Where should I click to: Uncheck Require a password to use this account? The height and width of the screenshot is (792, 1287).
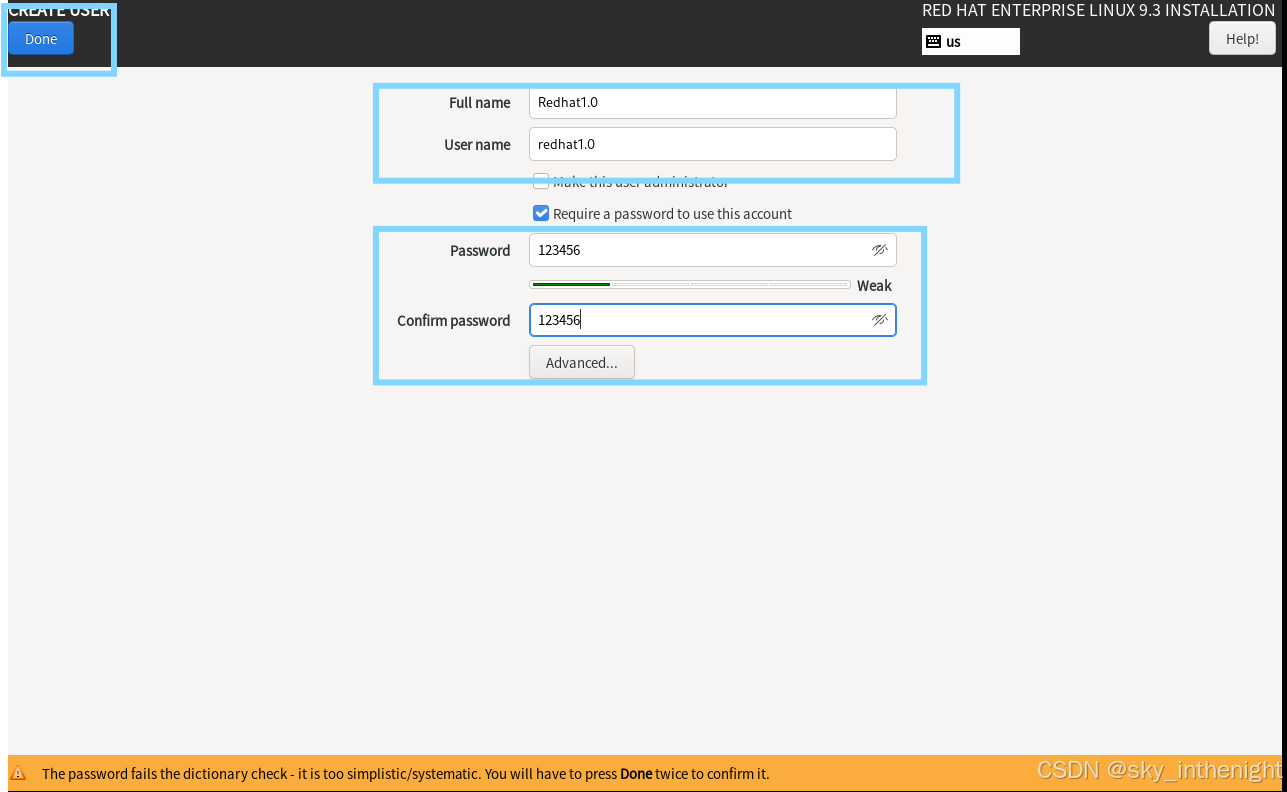[541, 213]
